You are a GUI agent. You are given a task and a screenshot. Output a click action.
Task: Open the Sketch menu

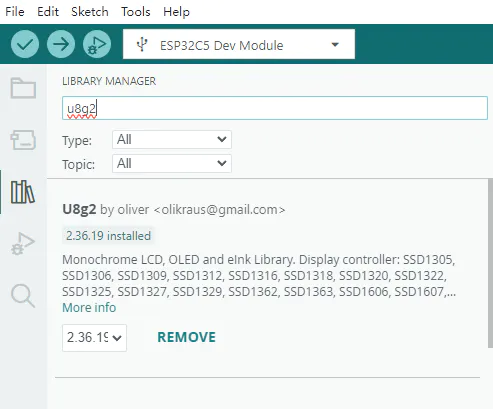(90, 12)
